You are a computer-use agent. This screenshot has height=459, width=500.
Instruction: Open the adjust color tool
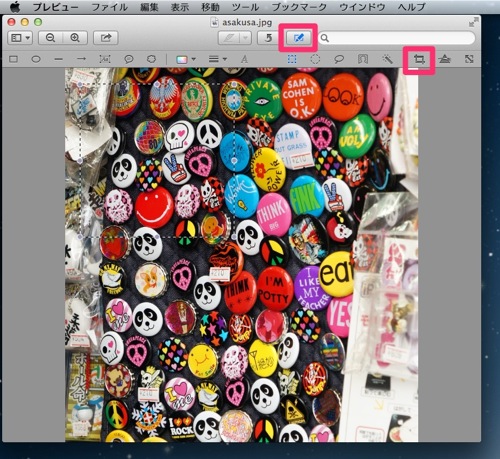tap(445, 59)
